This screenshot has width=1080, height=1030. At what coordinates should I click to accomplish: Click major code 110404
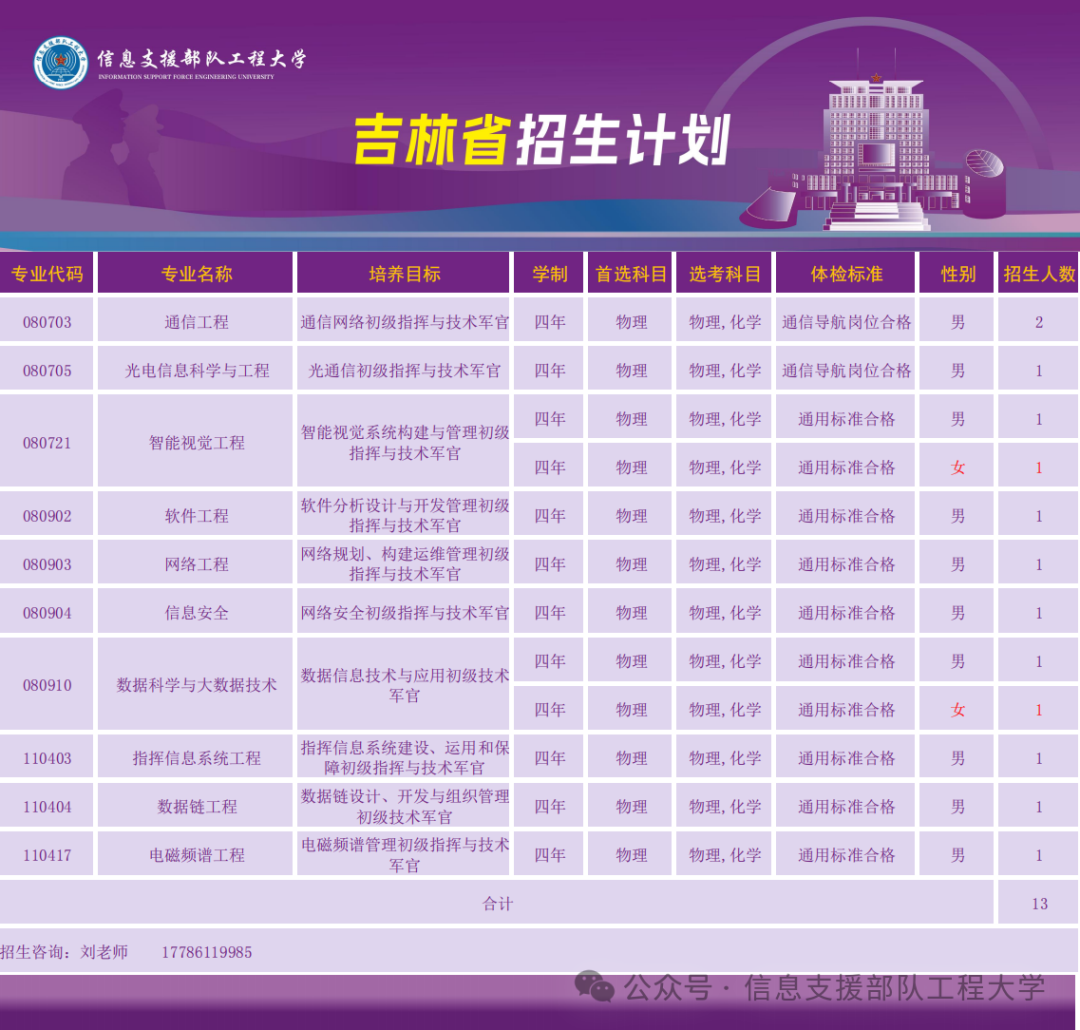point(47,807)
